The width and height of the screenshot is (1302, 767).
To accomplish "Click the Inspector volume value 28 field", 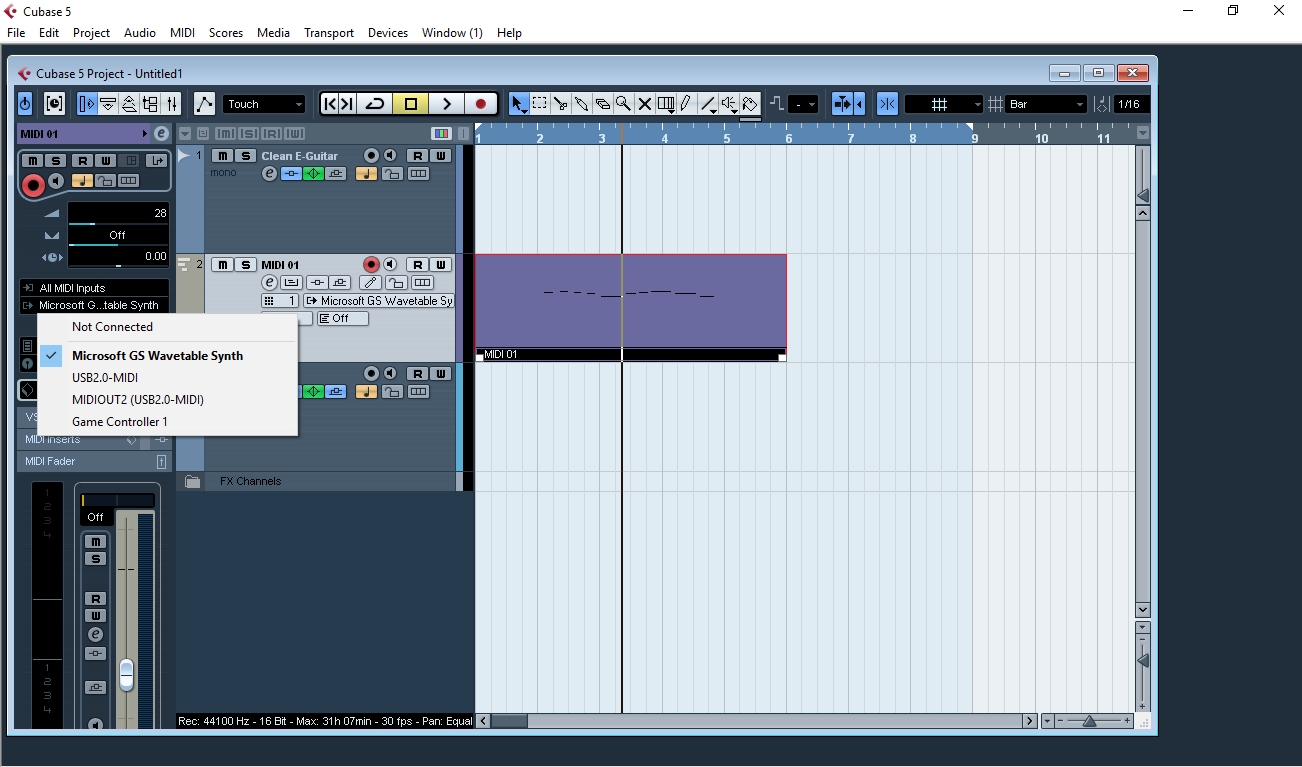I will (x=118, y=214).
